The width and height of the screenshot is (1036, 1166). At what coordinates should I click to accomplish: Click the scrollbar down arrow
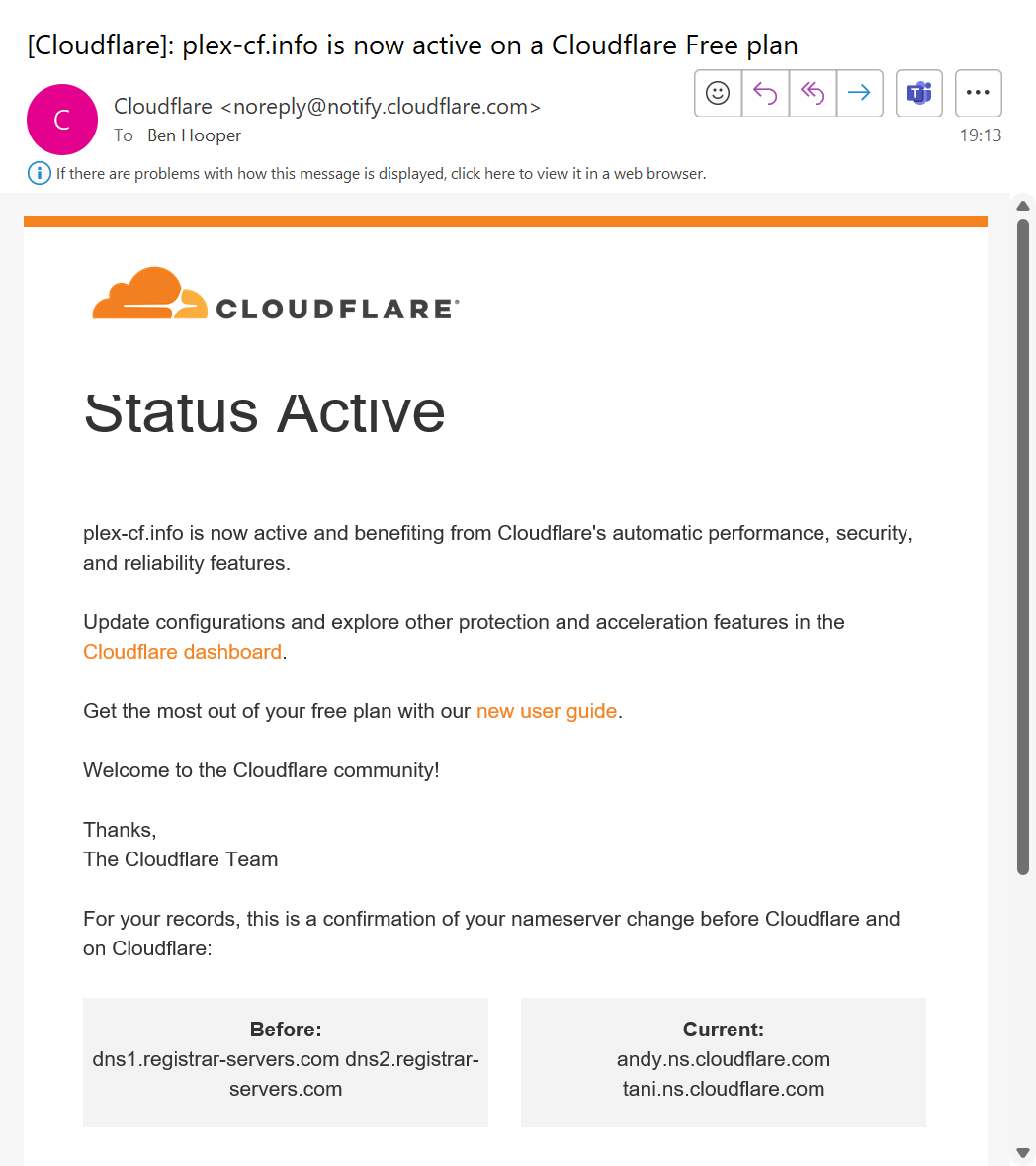coord(1022,1153)
